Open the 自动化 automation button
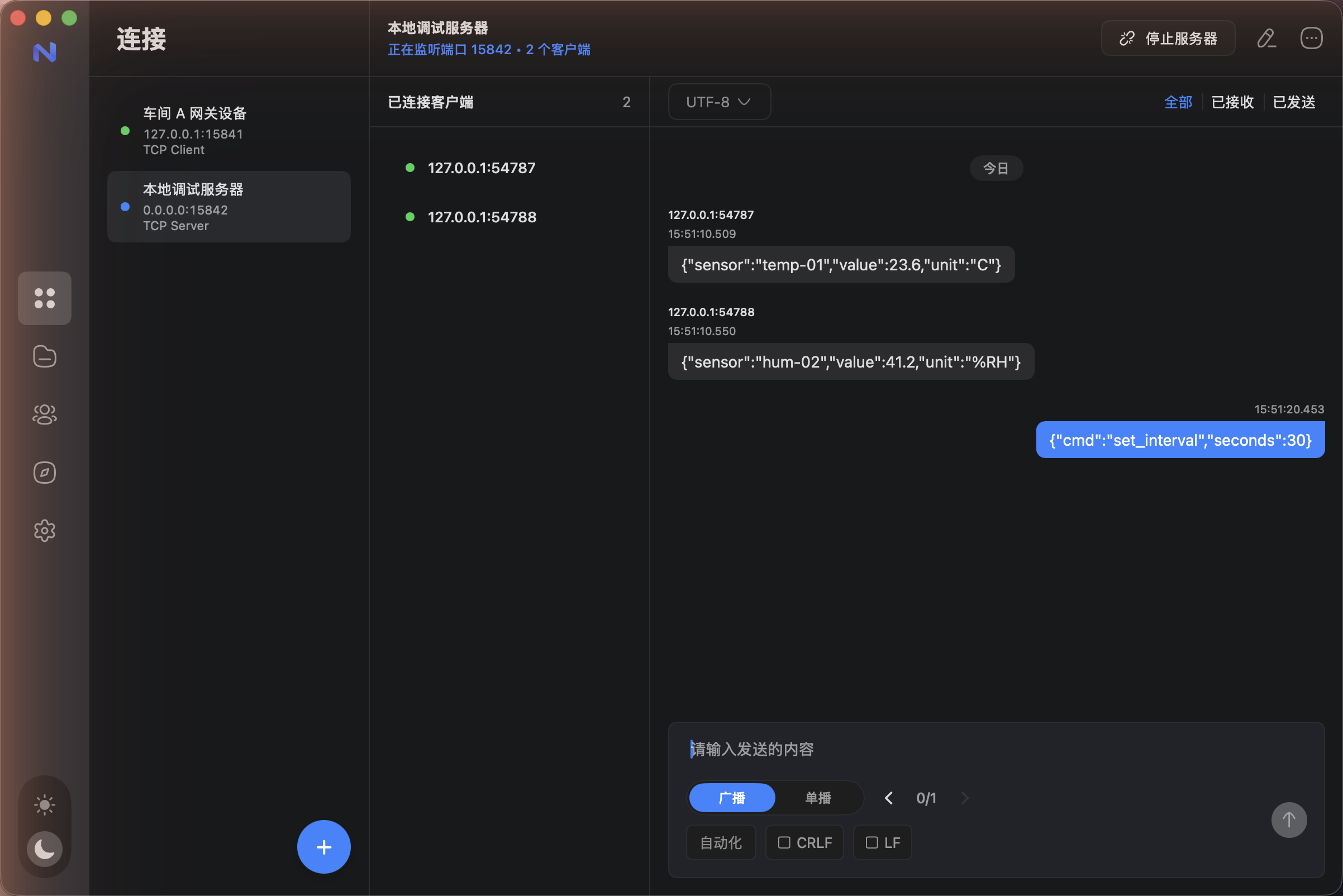The width and height of the screenshot is (1343, 896). (721, 842)
